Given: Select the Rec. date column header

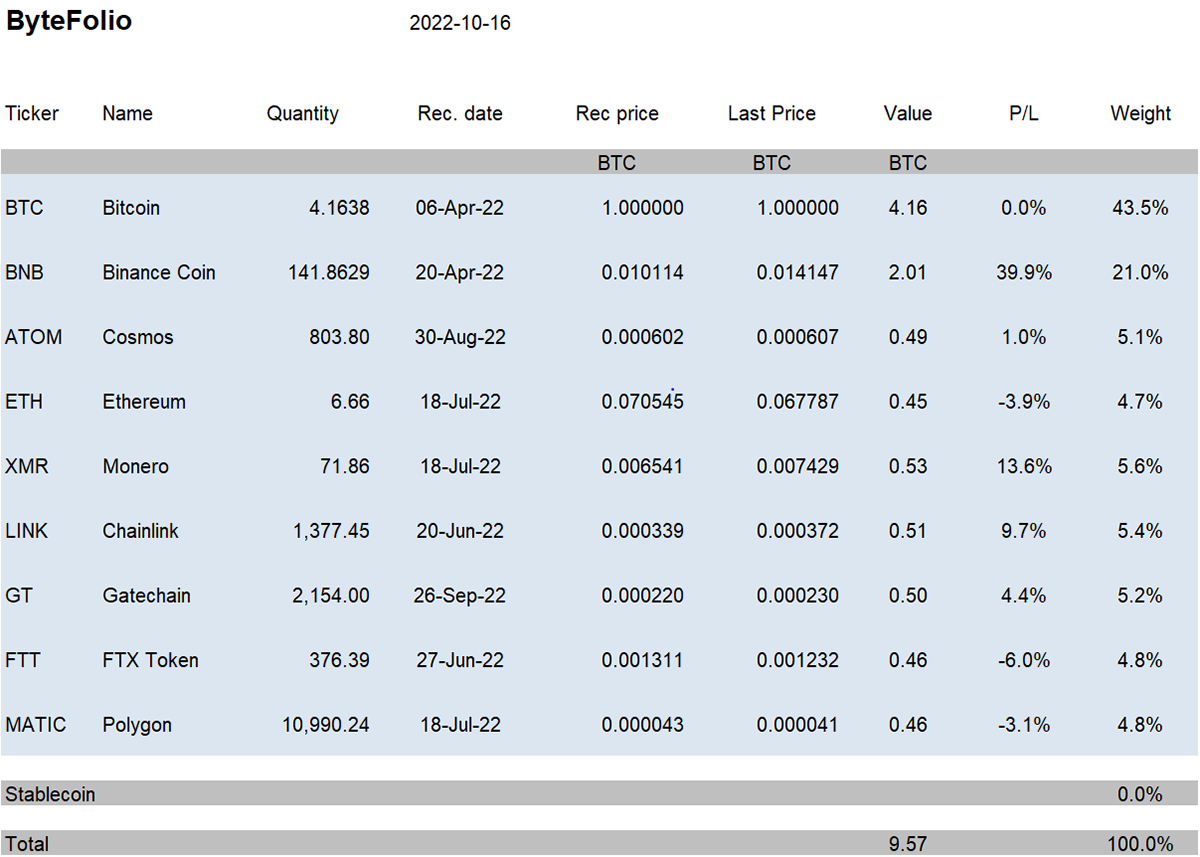Looking at the screenshot, I should (x=460, y=113).
